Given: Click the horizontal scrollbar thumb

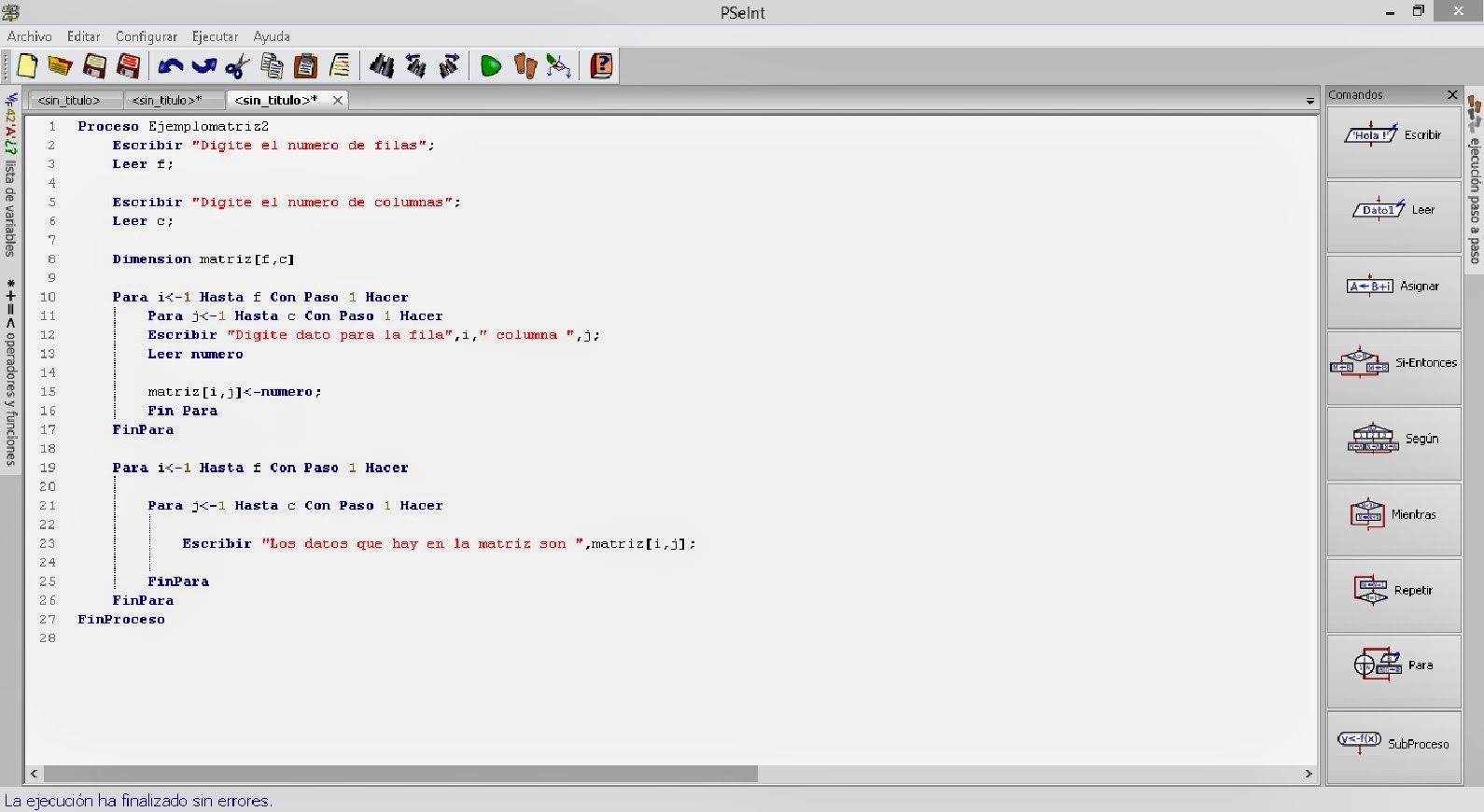Looking at the screenshot, I should tap(400, 774).
